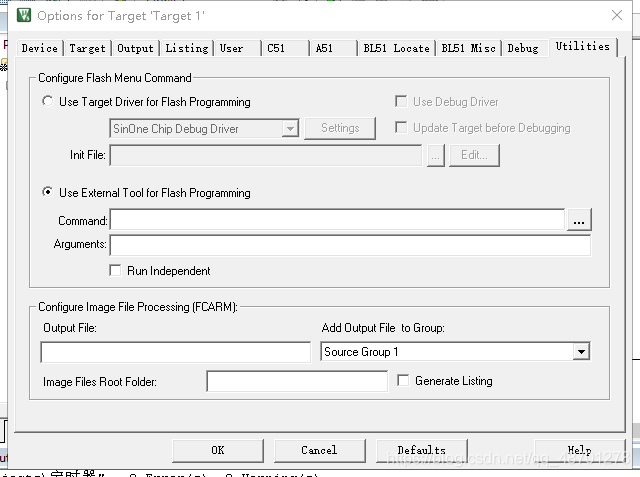Focus the Init File input field
This screenshot has width=640, height=477.
coord(266,155)
